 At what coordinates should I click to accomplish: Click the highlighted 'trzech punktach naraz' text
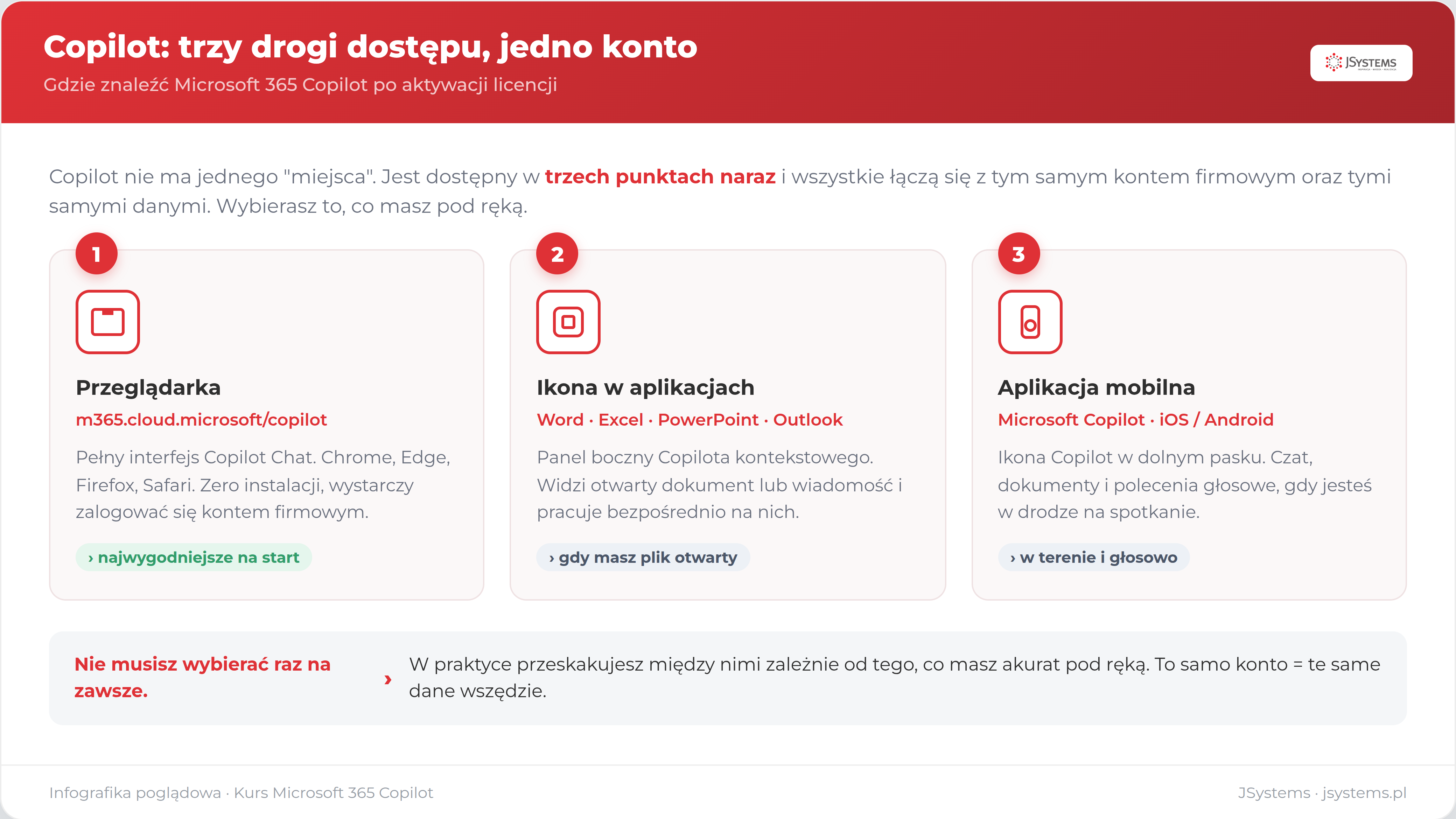[x=660, y=177]
